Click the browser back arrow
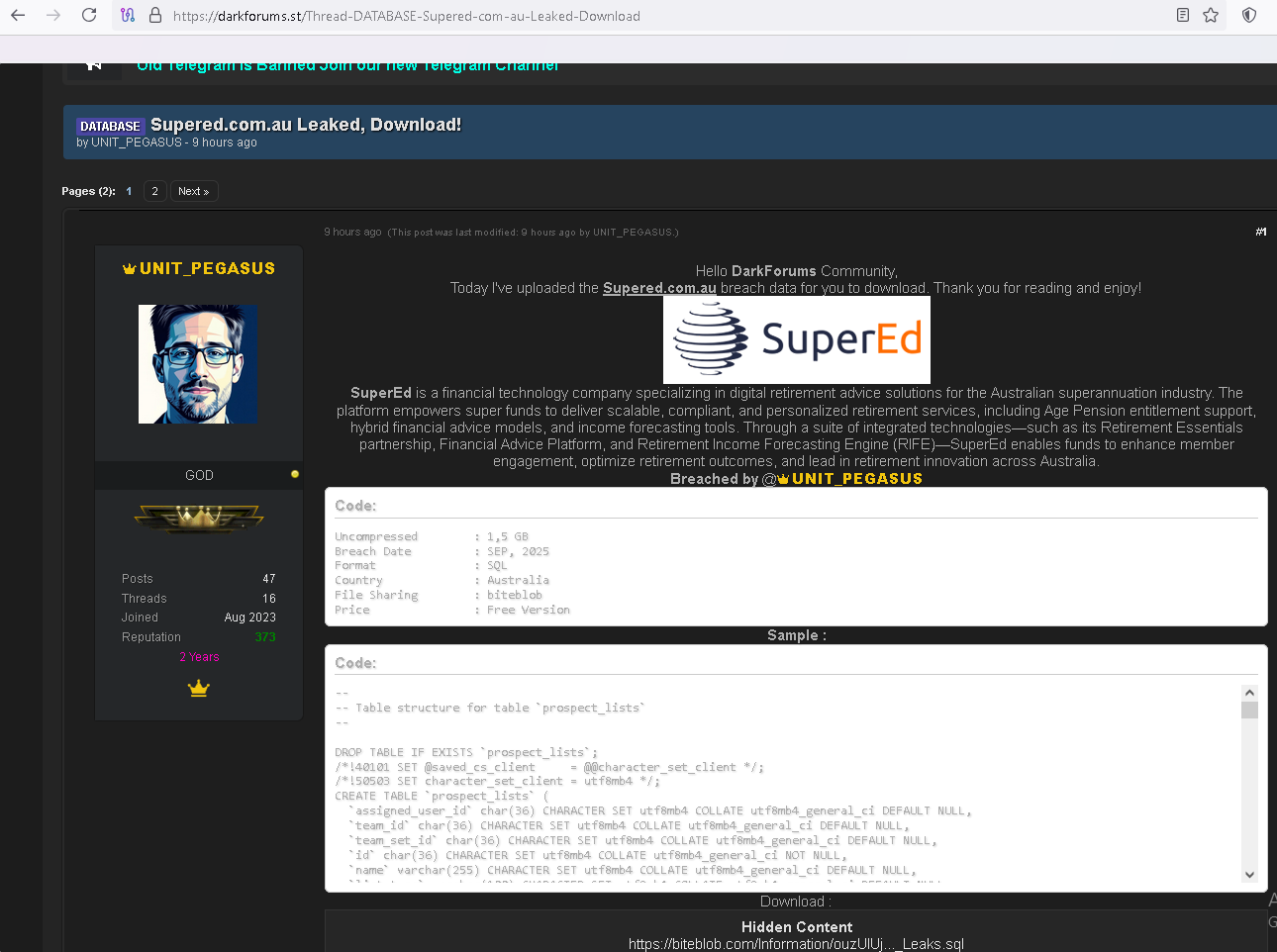This screenshot has width=1277, height=952. click(x=18, y=16)
